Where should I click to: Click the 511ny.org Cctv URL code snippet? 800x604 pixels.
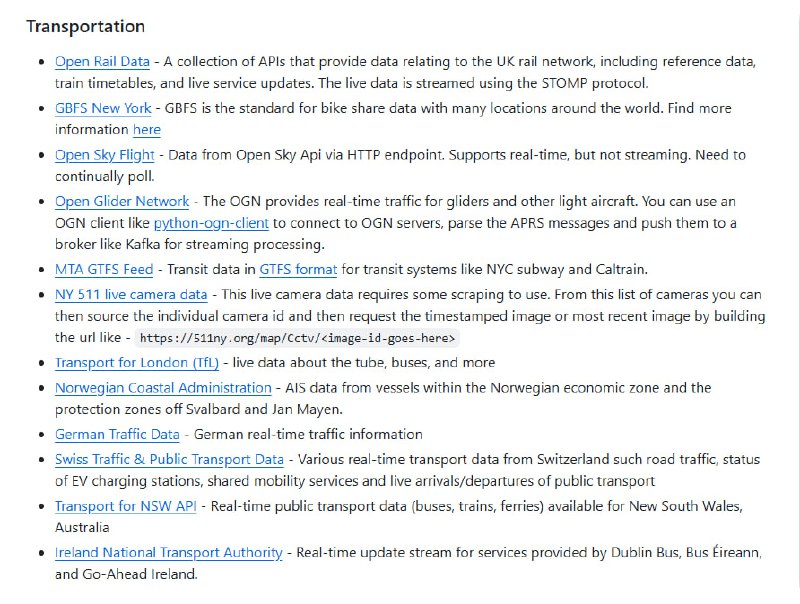point(297,338)
